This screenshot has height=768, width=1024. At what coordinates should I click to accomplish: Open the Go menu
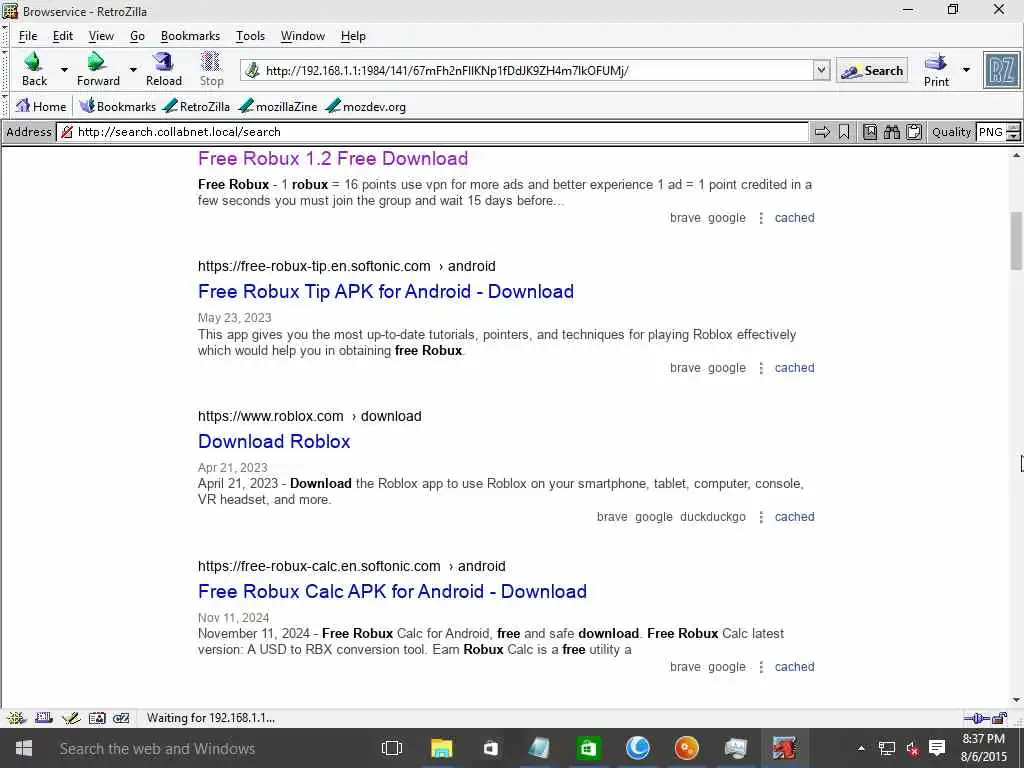pyautogui.click(x=137, y=36)
